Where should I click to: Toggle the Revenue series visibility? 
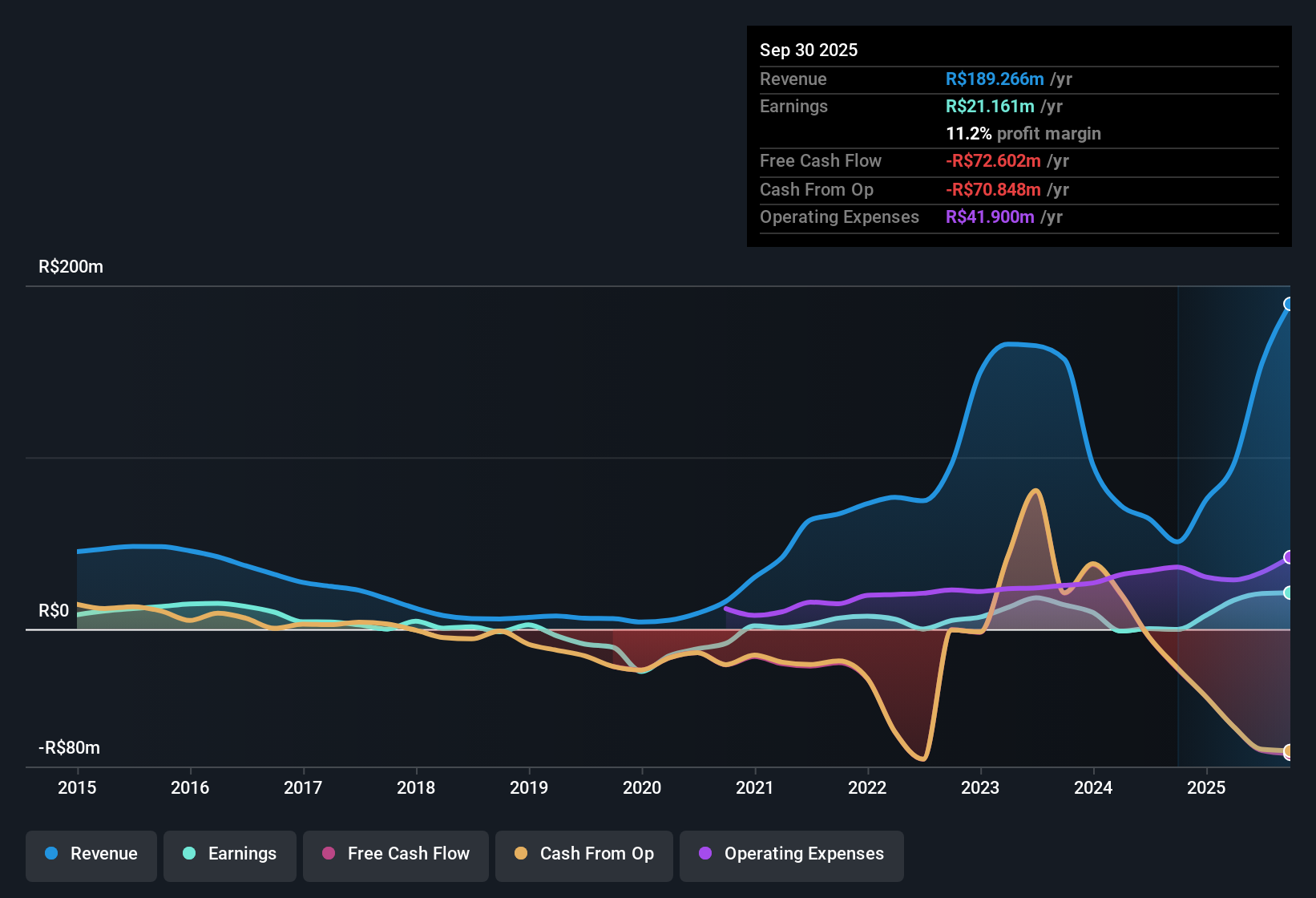click(x=91, y=854)
